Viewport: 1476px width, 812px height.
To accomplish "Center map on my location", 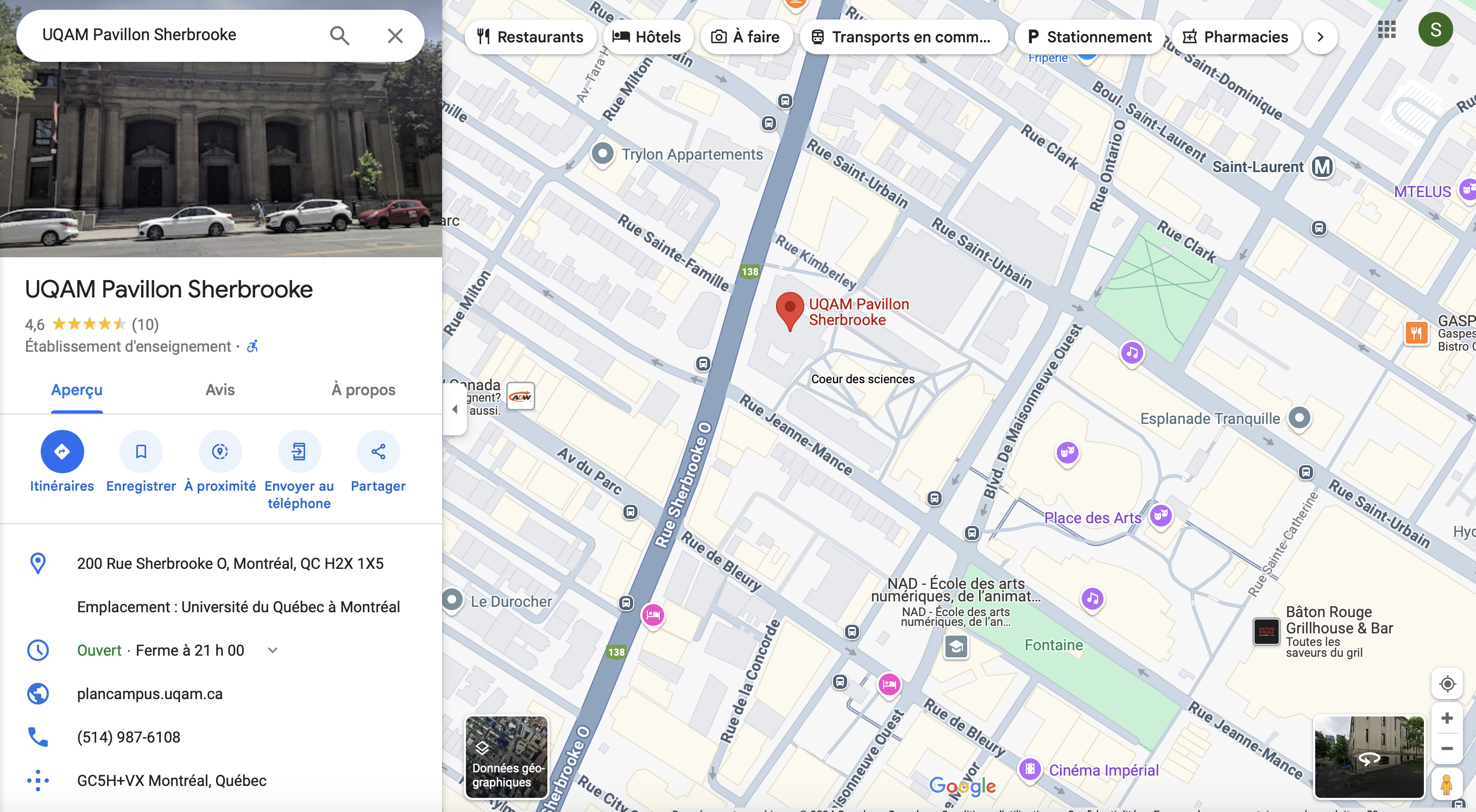I will point(1447,684).
